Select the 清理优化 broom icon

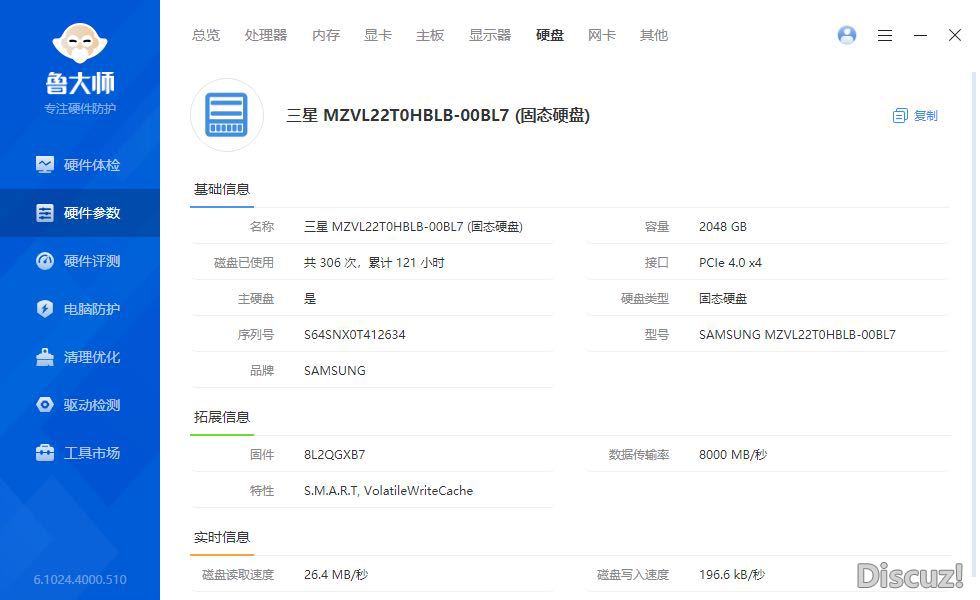[x=45, y=357]
